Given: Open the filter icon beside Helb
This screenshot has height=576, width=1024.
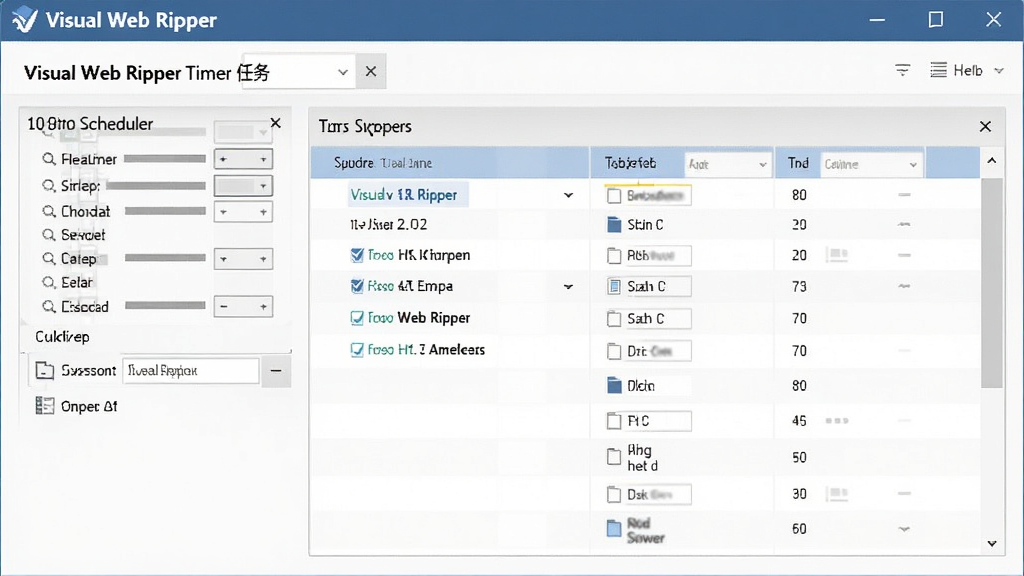Looking at the screenshot, I should [903, 71].
